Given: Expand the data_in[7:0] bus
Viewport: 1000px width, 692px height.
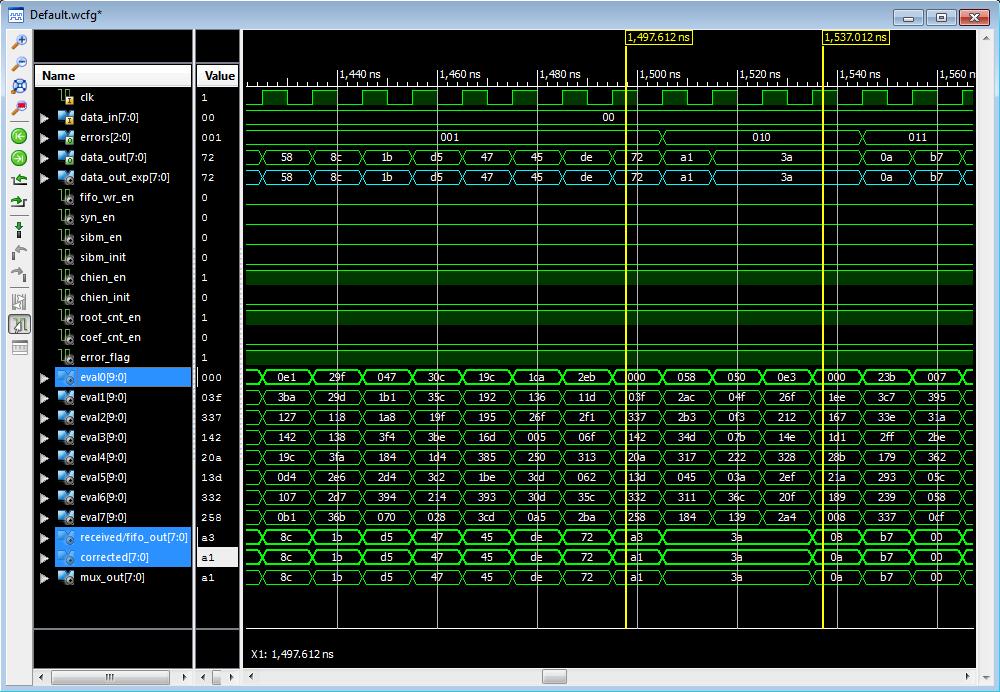Looking at the screenshot, I should (44, 118).
